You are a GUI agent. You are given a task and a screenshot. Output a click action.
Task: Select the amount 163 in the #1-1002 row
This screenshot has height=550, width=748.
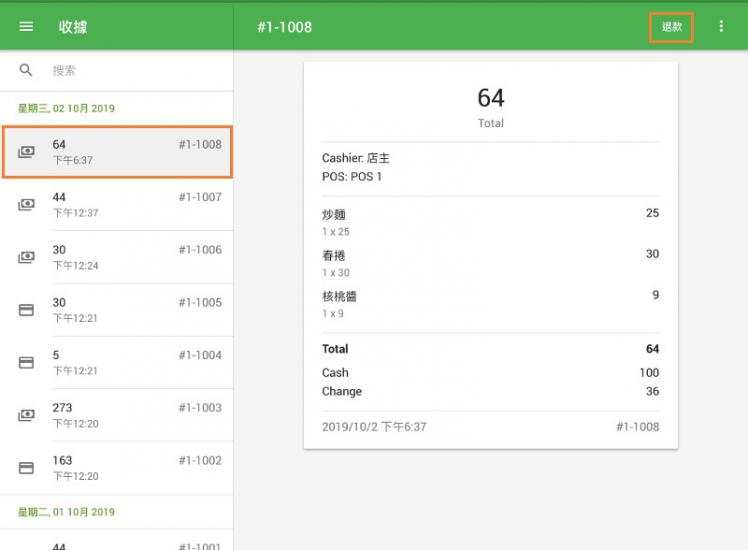click(x=62, y=460)
